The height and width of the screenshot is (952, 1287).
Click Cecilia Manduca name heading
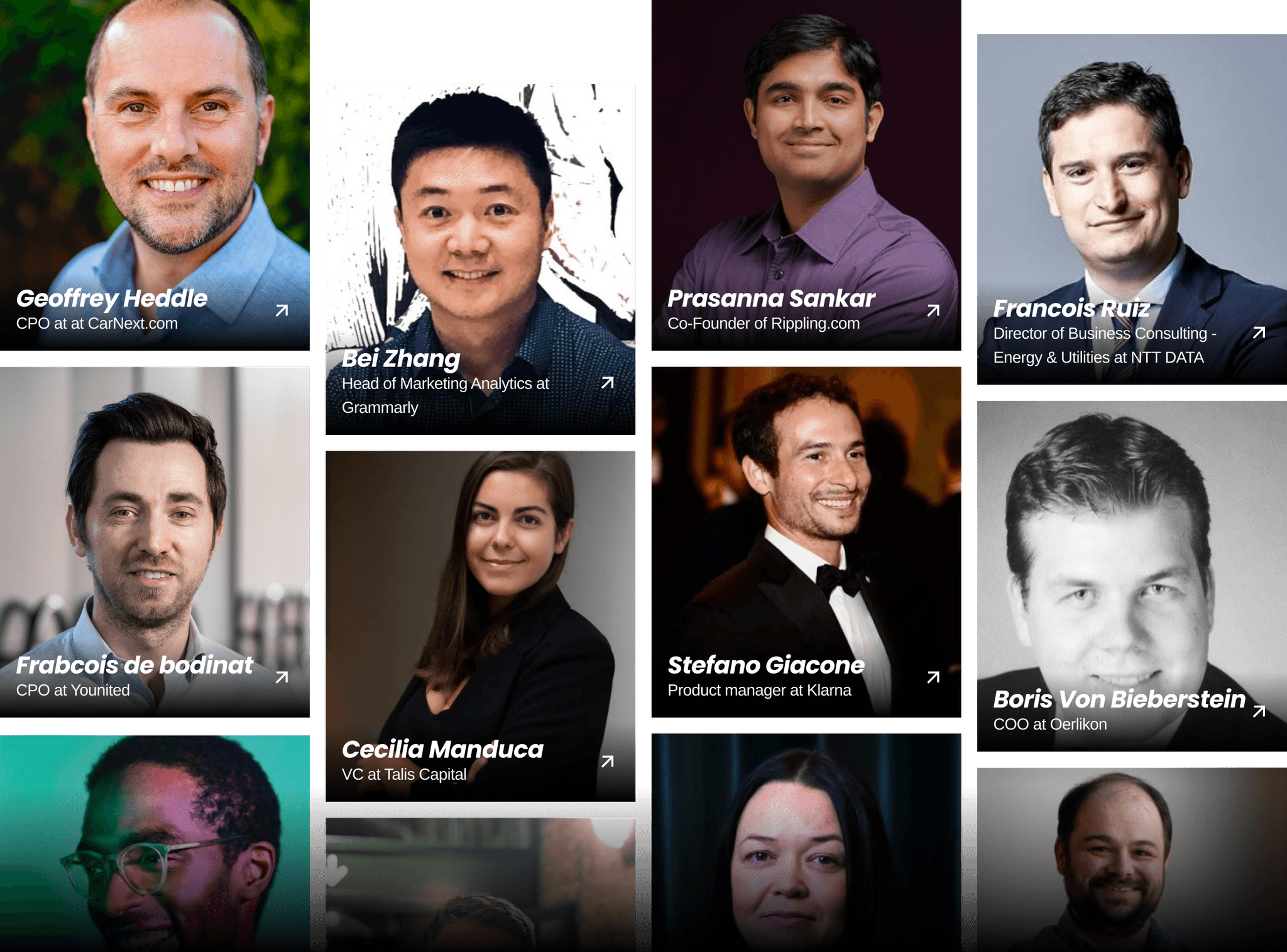442,750
